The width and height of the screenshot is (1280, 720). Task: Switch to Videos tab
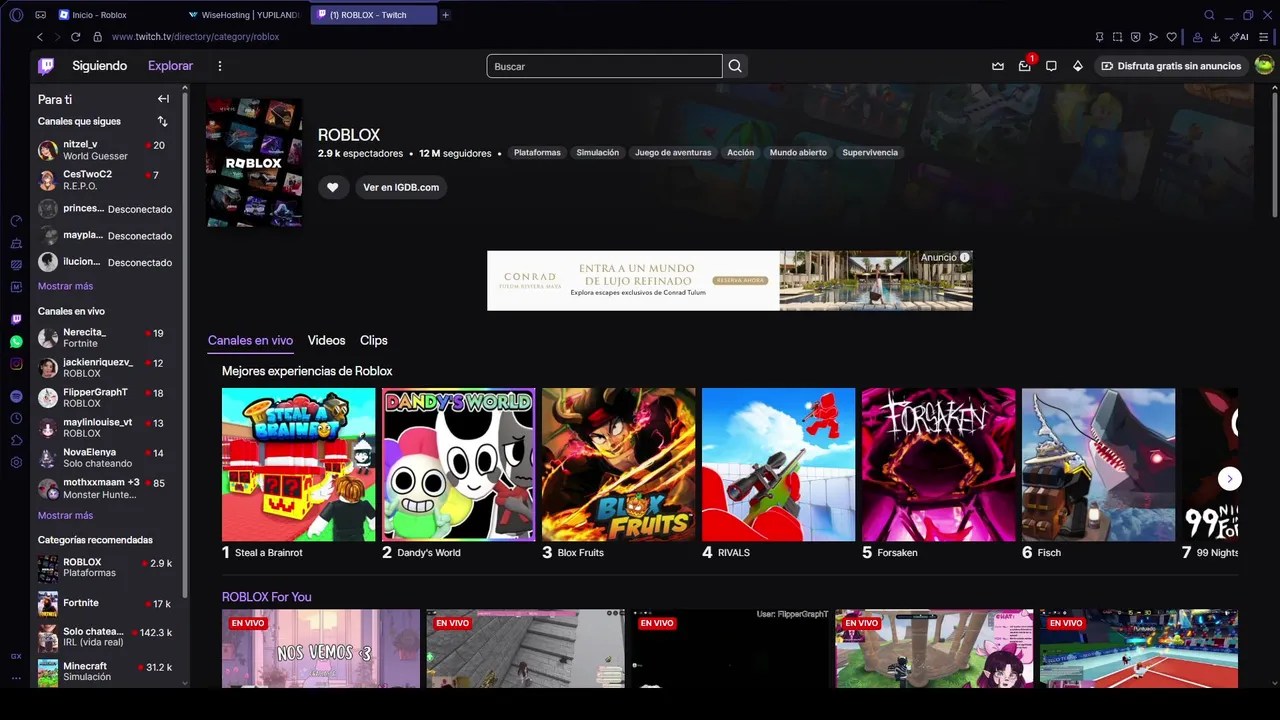point(326,341)
